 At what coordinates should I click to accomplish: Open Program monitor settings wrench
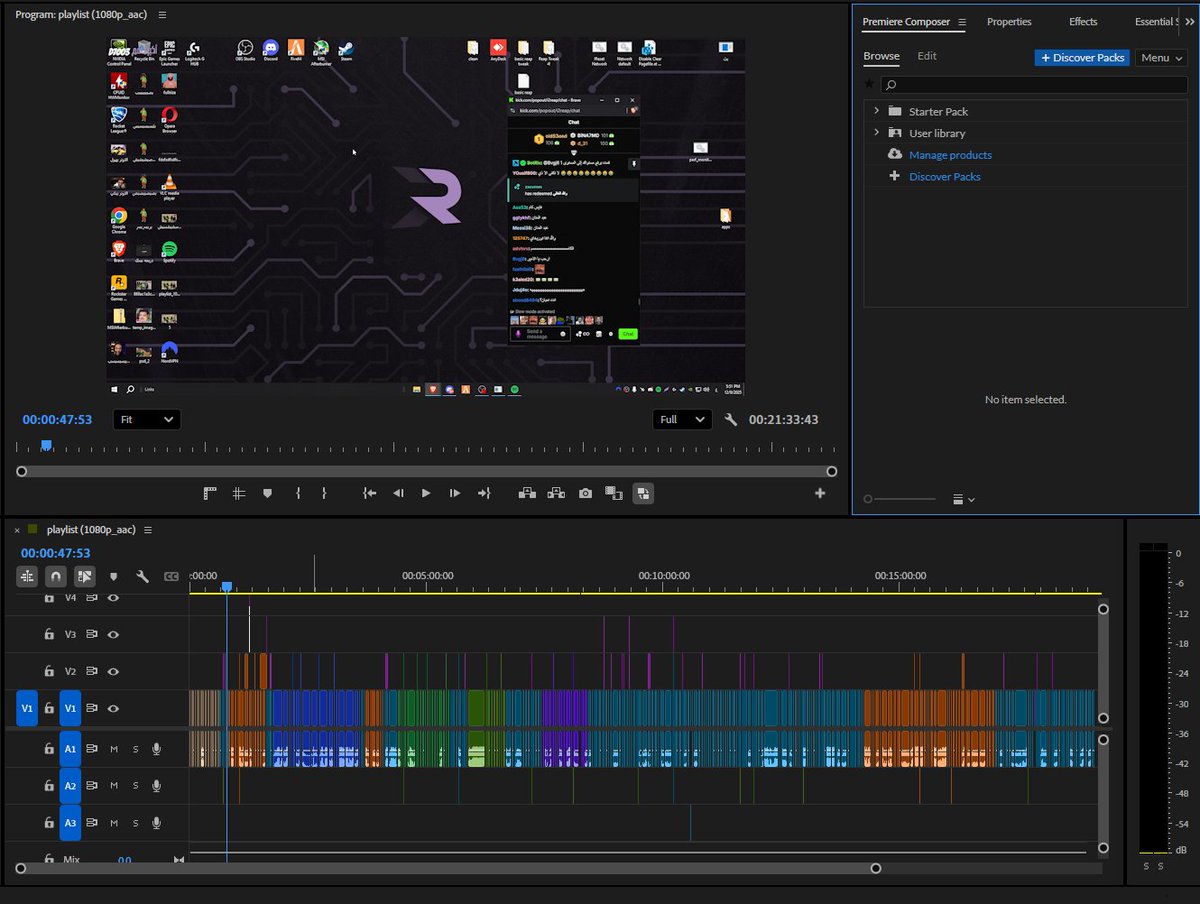point(731,420)
